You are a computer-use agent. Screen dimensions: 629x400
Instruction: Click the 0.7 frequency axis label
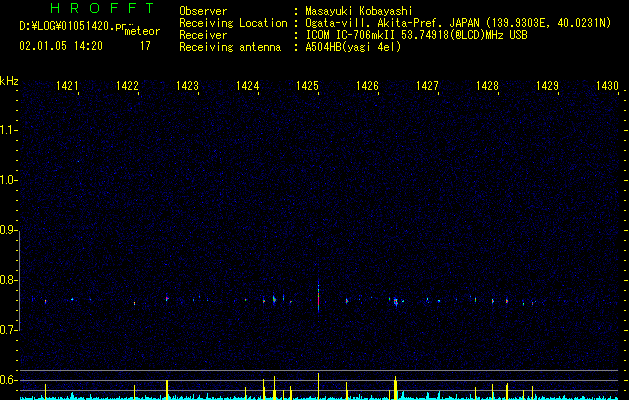tap(8, 330)
